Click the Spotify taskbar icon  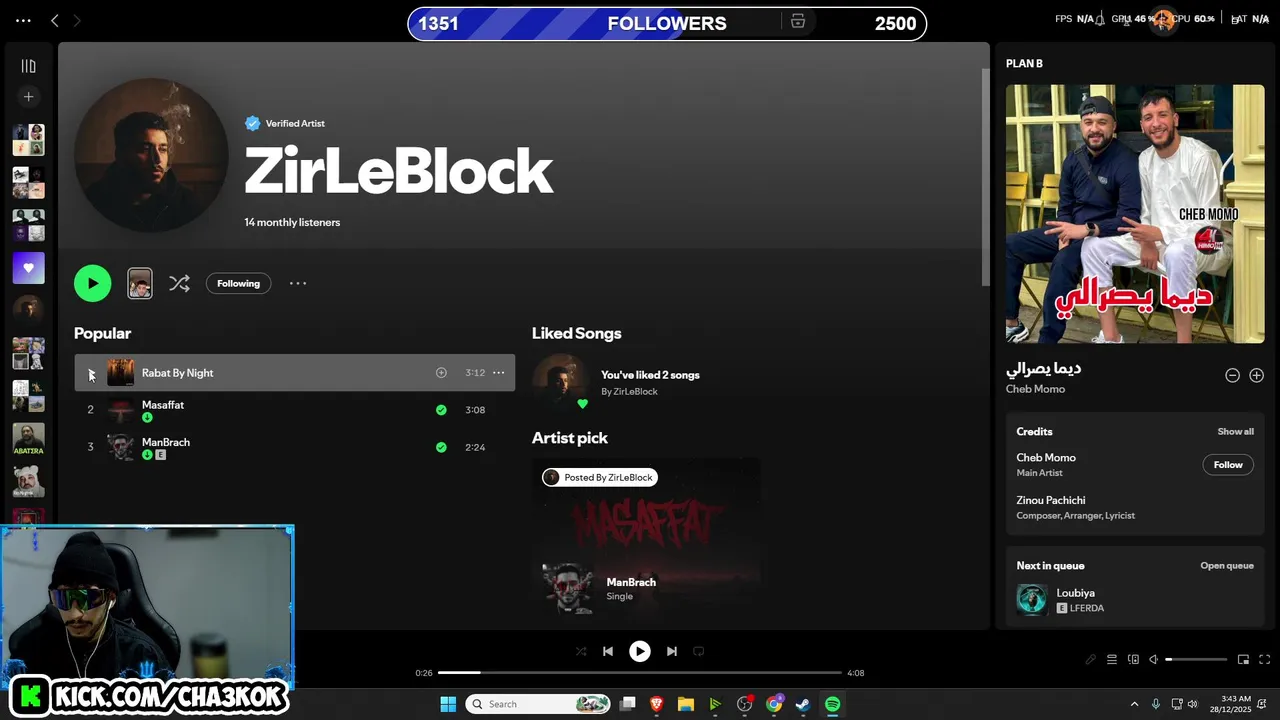pos(832,704)
